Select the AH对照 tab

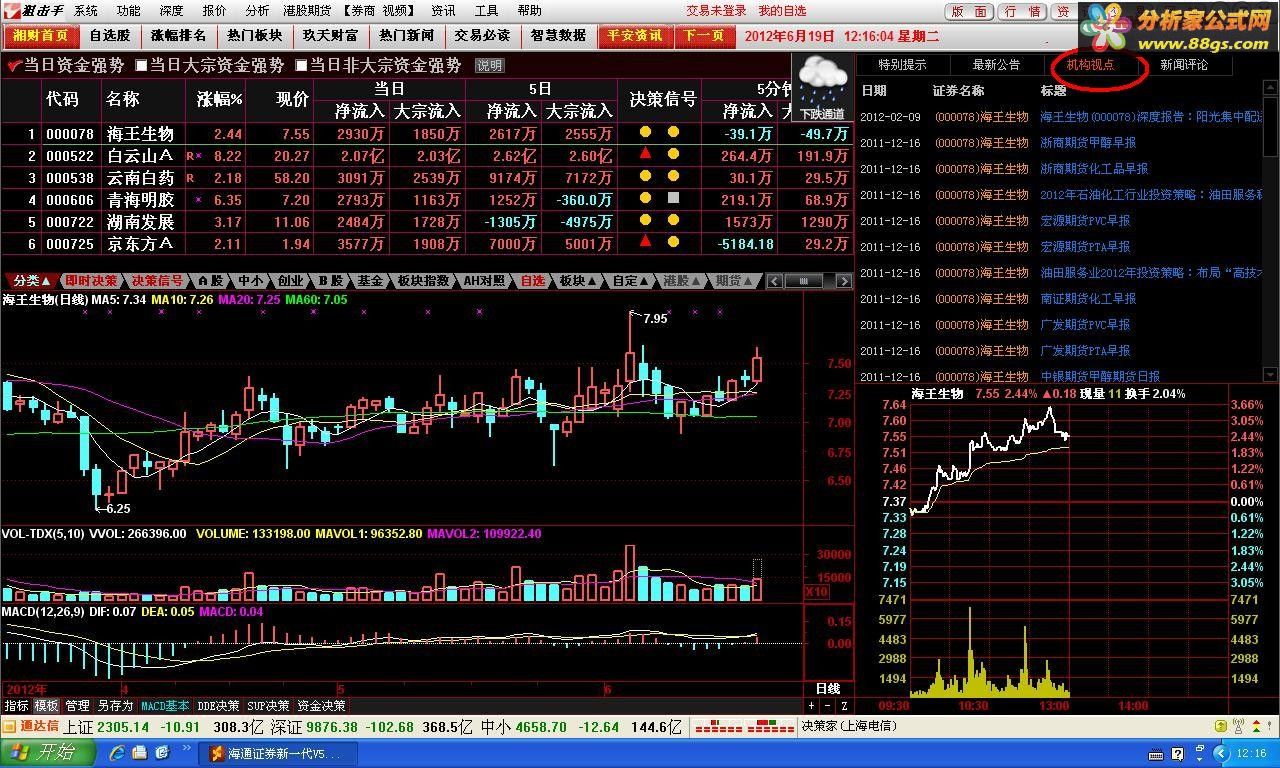click(x=485, y=281)
